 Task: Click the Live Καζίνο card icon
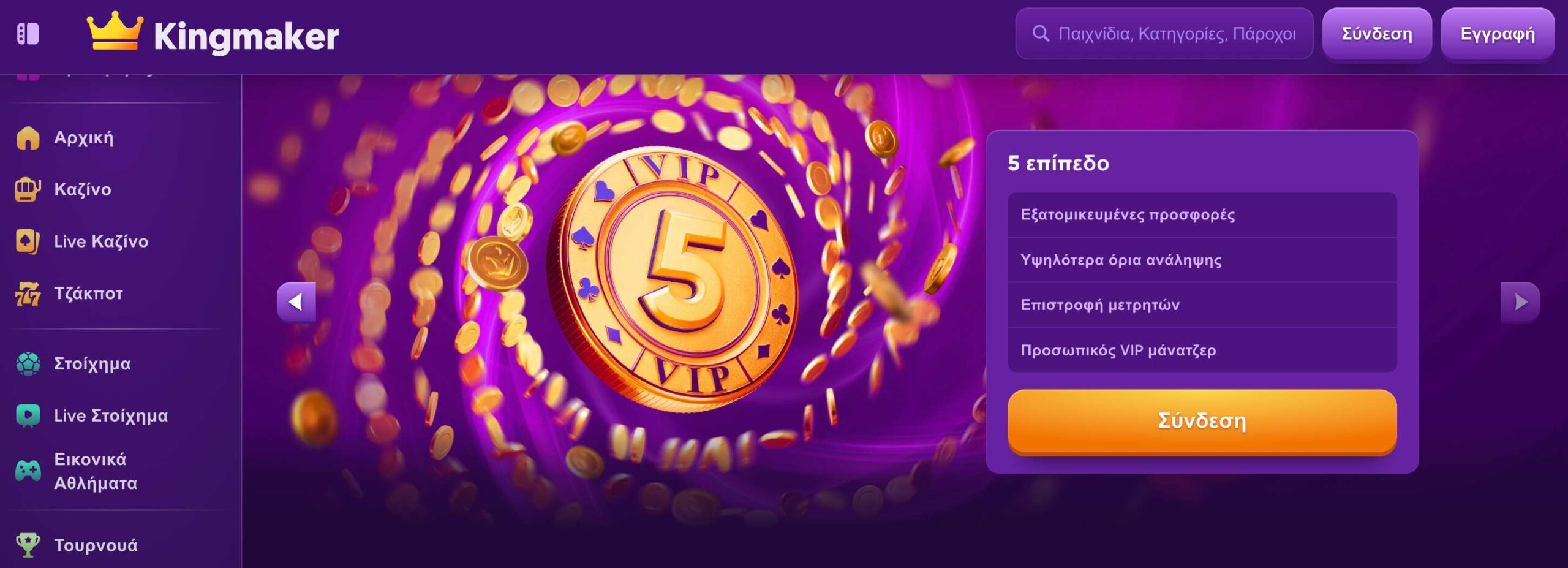[x=28, y=241]
